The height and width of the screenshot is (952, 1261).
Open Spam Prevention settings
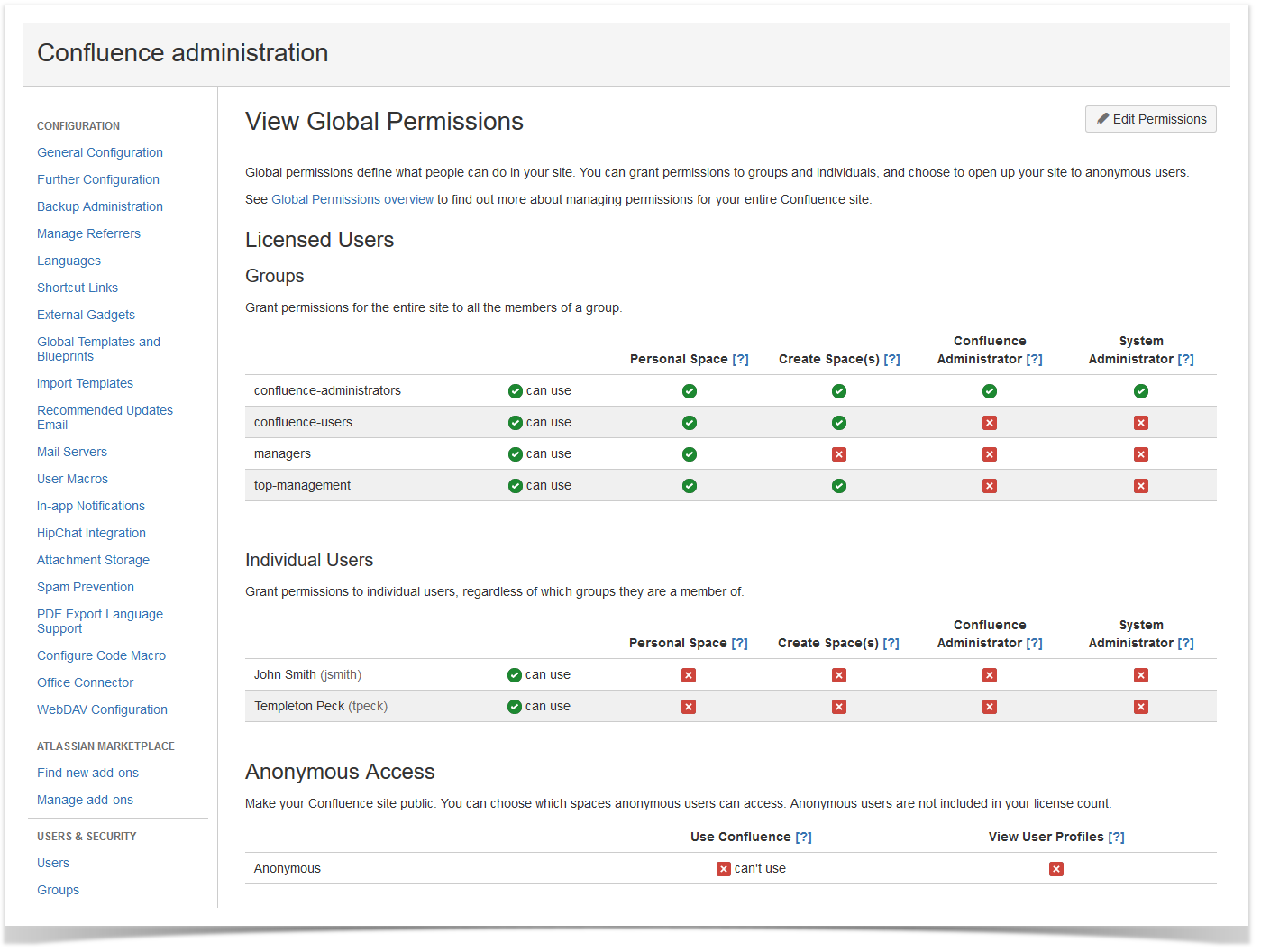click(86, 587)
